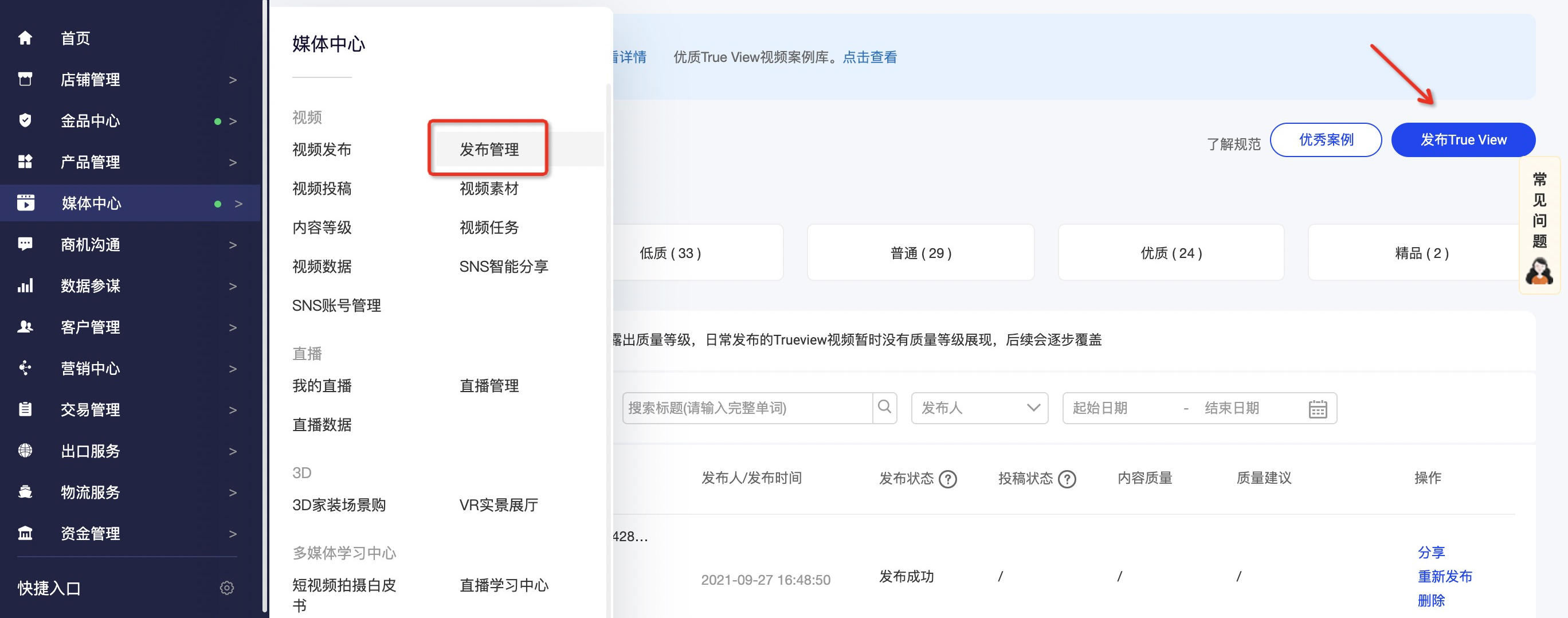Open the 点击查看 link
Screen dimensions: 1568x618
pos(869,57)
